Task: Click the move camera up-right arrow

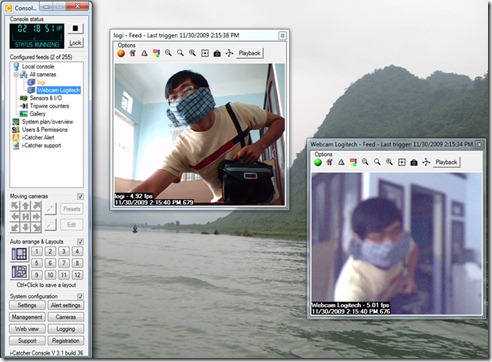Action: [x=37, y=206]
